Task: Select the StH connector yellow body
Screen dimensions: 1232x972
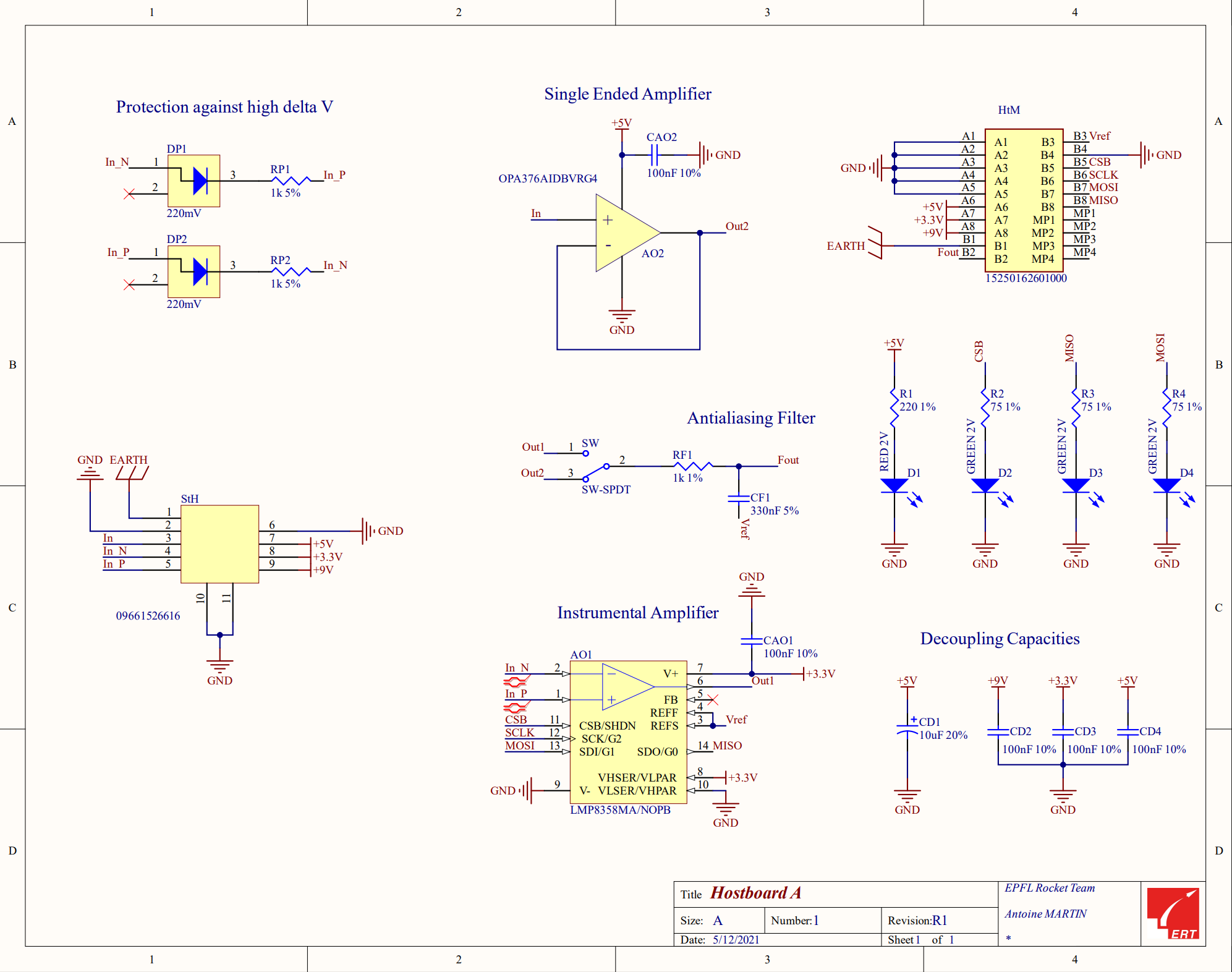Action: (x=219, y=544)
